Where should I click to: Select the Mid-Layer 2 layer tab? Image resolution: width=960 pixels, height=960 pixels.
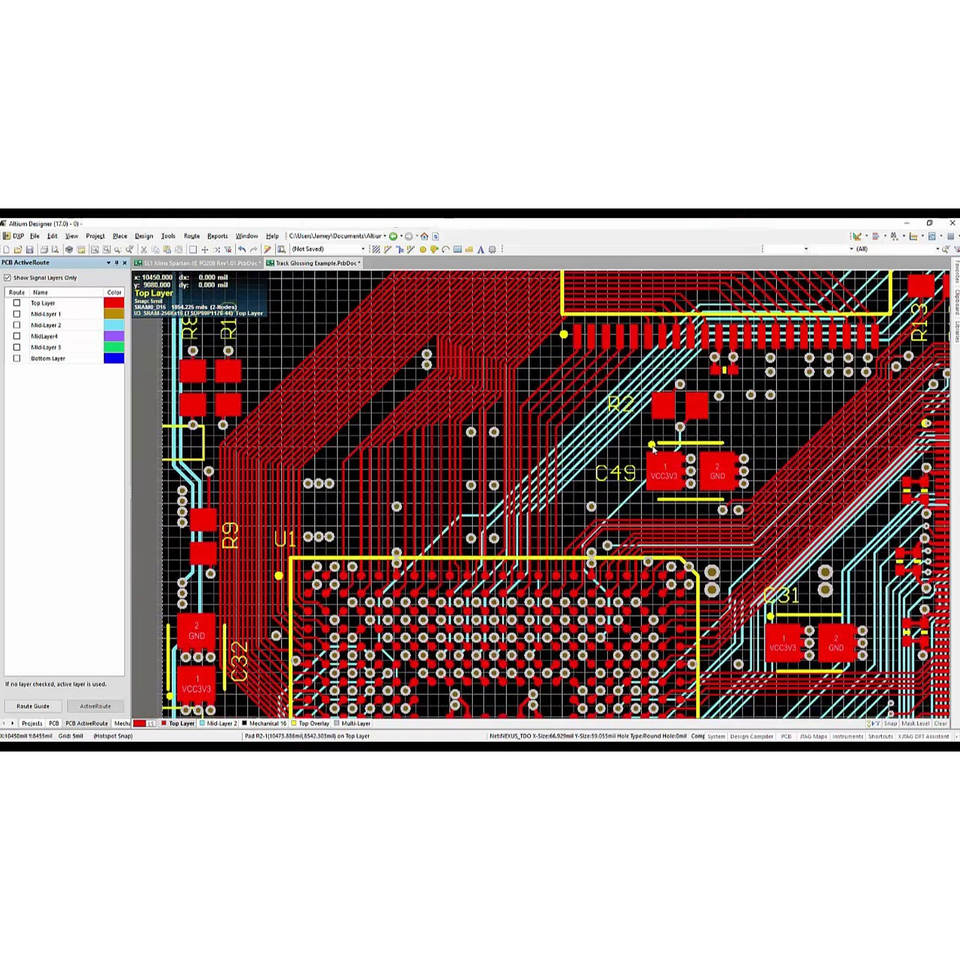point(219,723)
